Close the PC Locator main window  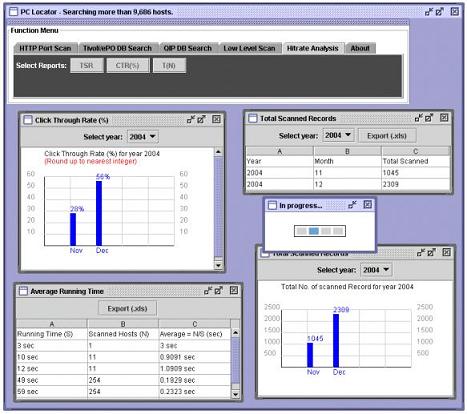point(455,12)
